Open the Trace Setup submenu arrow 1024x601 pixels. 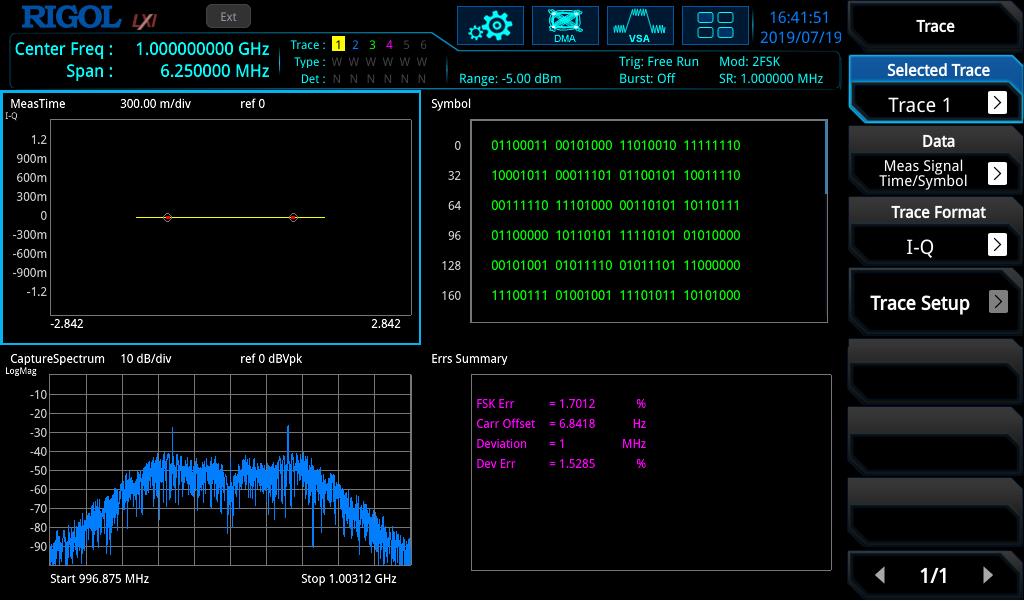pos(998,302)
